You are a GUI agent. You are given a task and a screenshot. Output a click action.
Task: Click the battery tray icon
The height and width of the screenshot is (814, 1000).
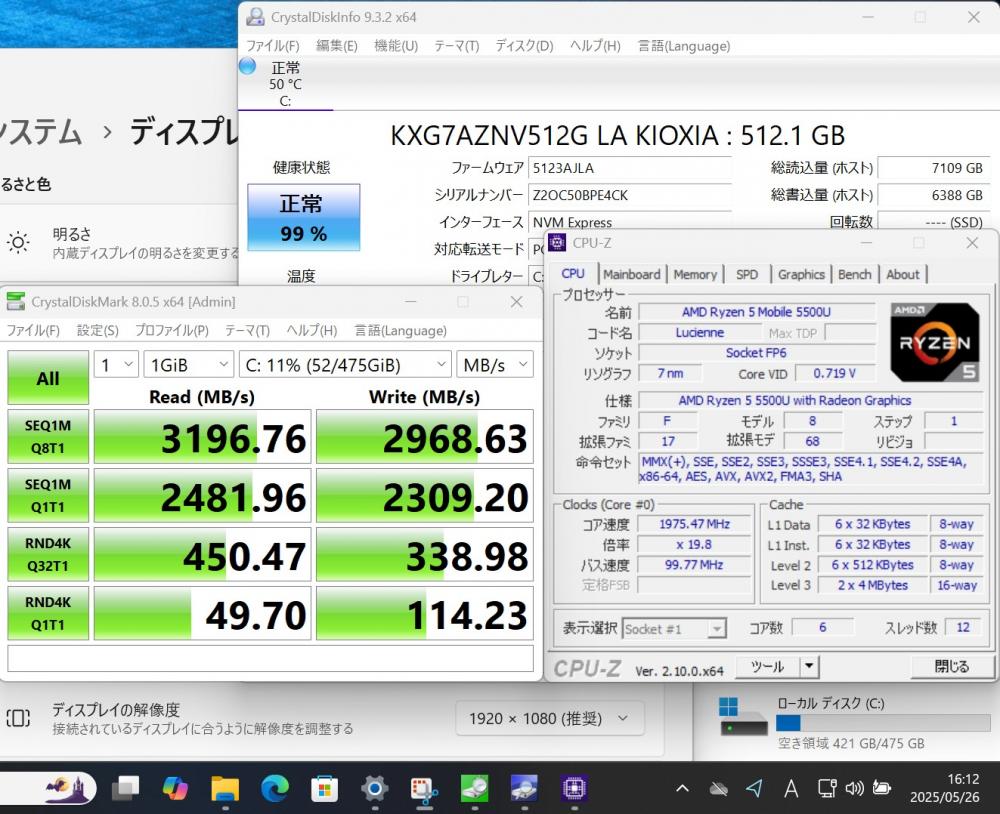(881, 789)
